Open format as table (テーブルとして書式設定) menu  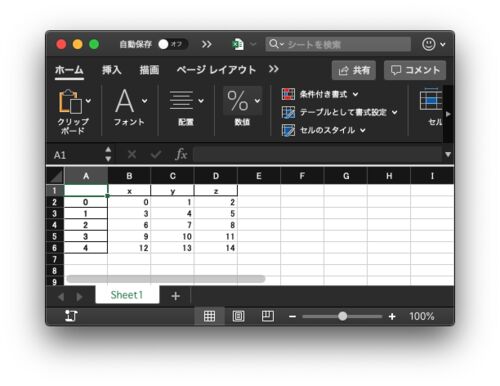pyautogui.click(x=340, y=112)
